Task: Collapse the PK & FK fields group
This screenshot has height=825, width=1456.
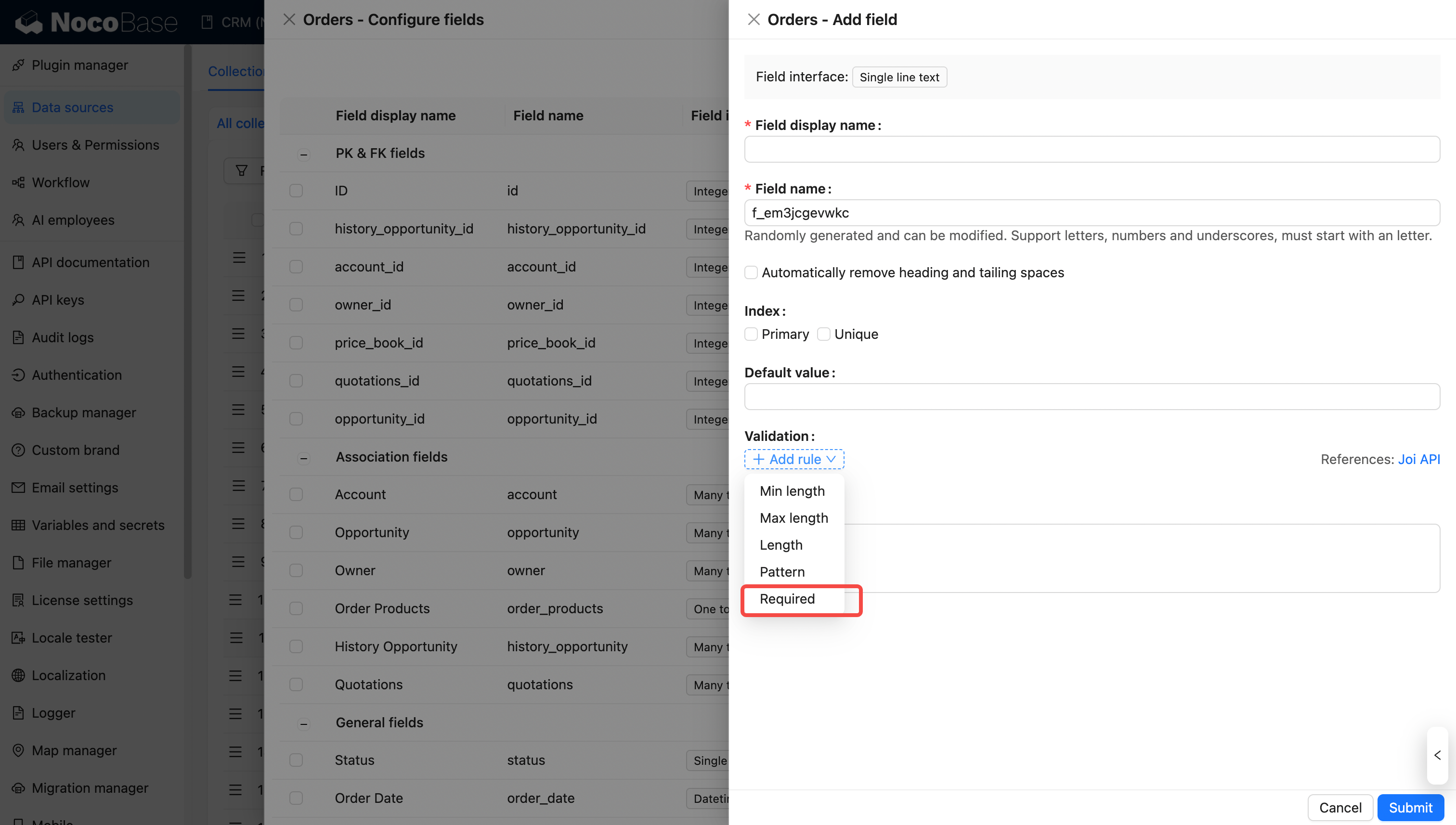Action: pos(304,154)
